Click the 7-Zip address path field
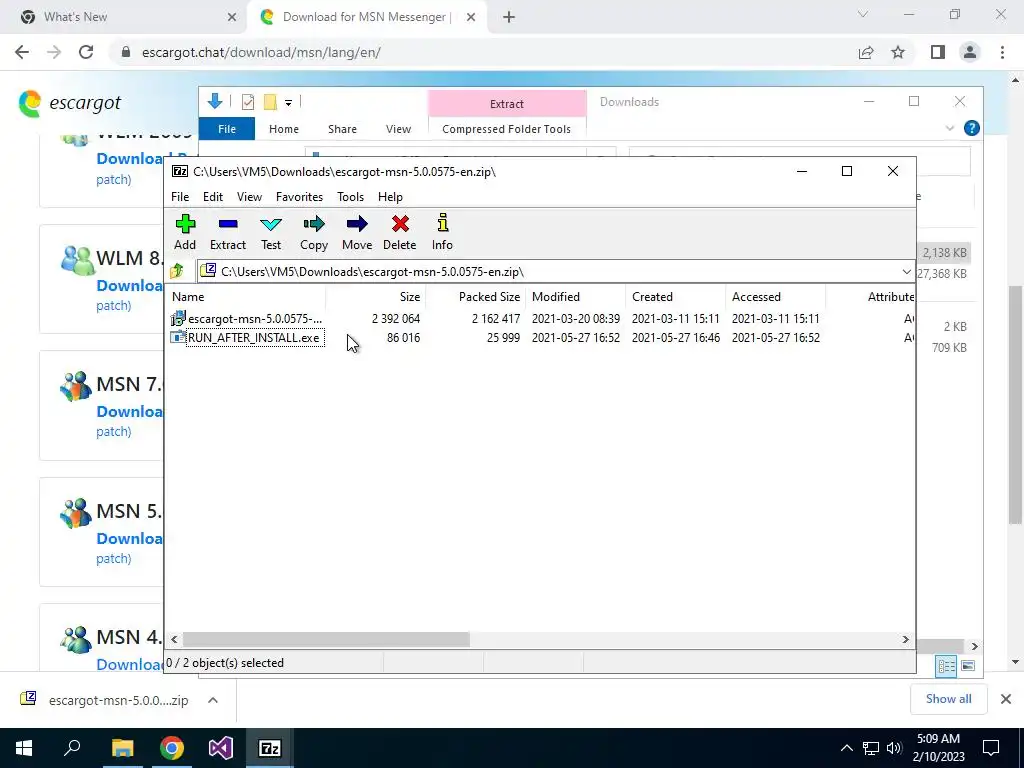This screenshot has width=1024, height=768. [549, 272]
